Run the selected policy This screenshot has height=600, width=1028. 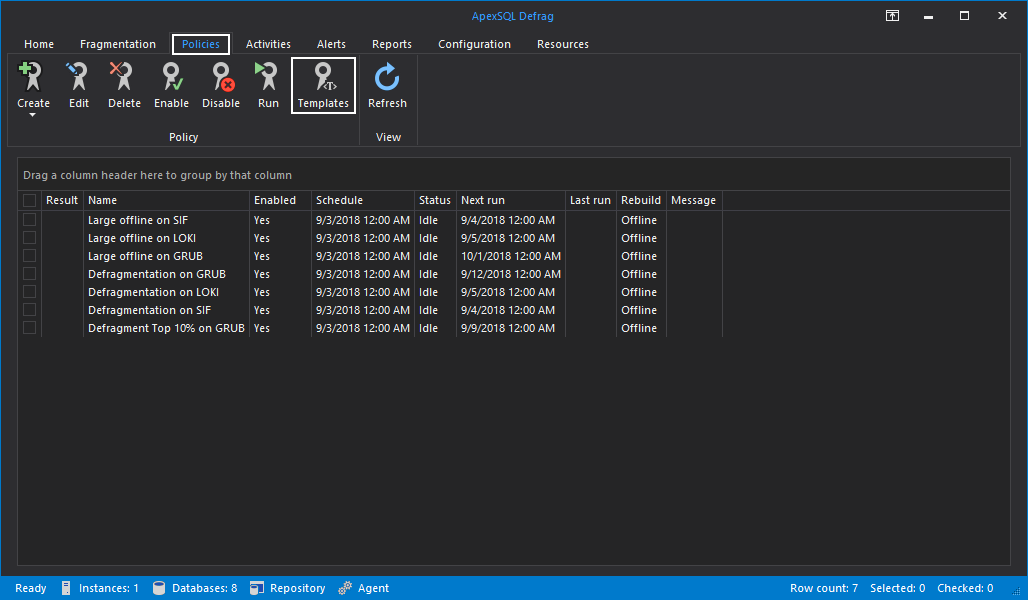pos(268,84)
